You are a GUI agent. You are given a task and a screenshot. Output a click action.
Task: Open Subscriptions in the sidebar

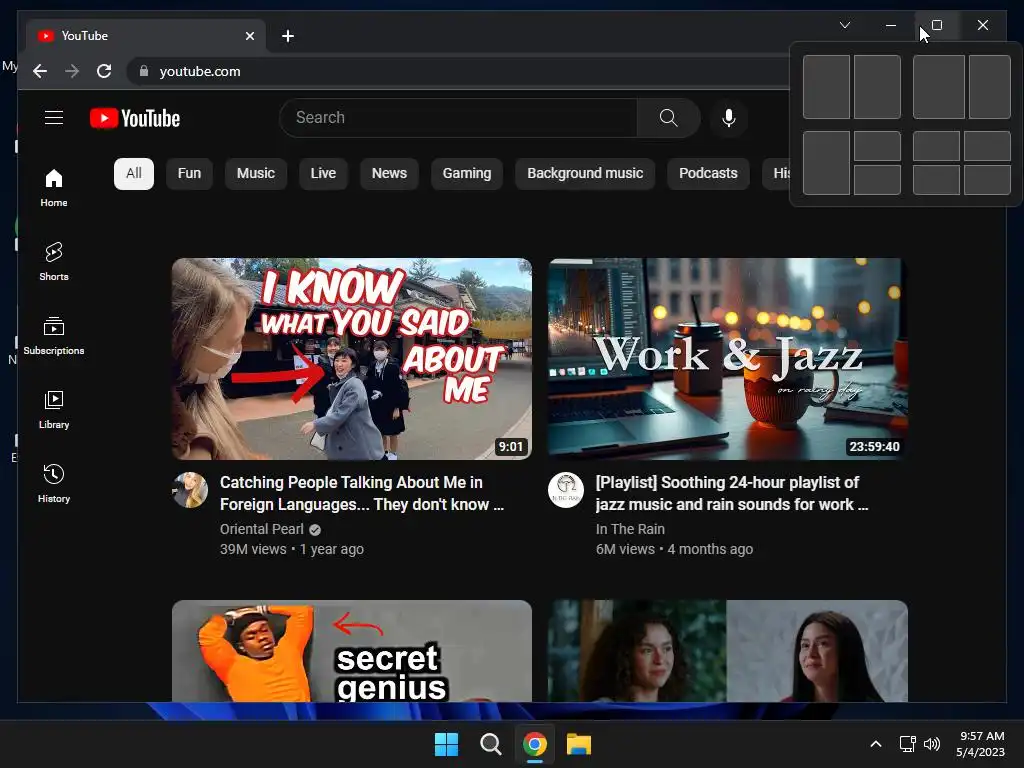(54, 335)
